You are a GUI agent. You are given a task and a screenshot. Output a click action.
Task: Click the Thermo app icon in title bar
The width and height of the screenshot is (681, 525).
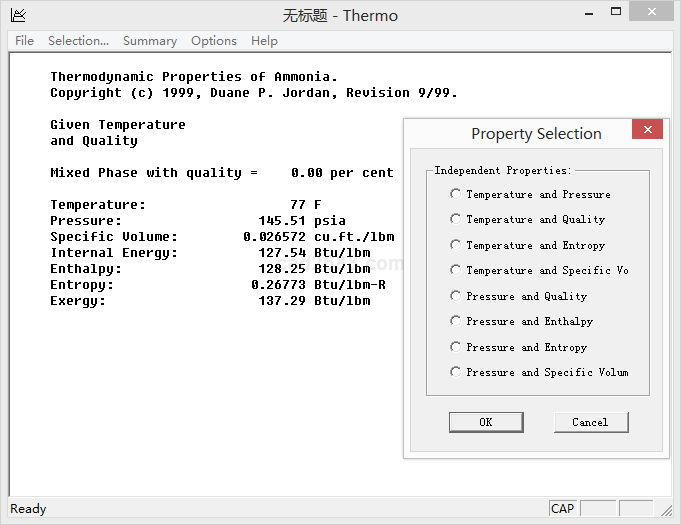pyautogui.click(x=17, y=15)
